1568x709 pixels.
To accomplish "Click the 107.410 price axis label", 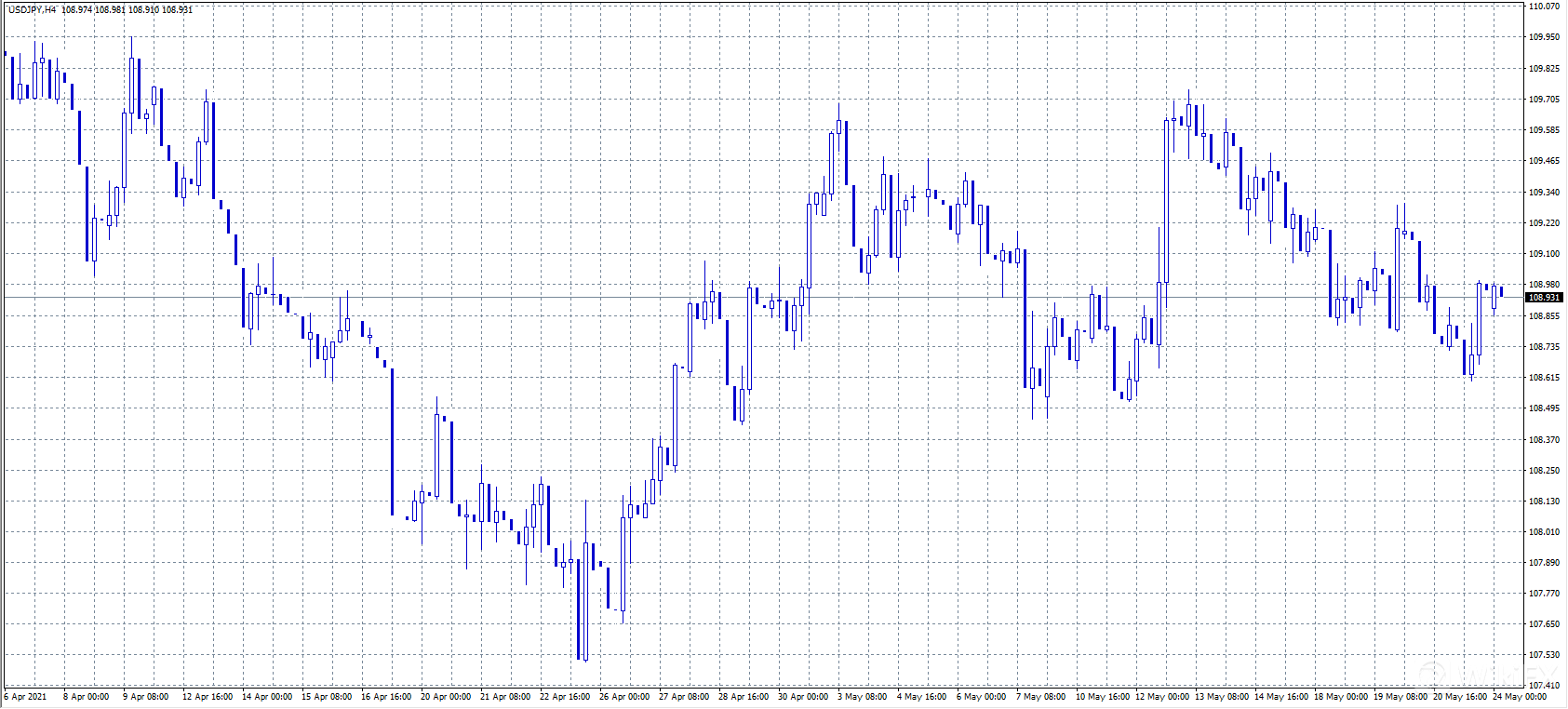I will pos(1544,686).
